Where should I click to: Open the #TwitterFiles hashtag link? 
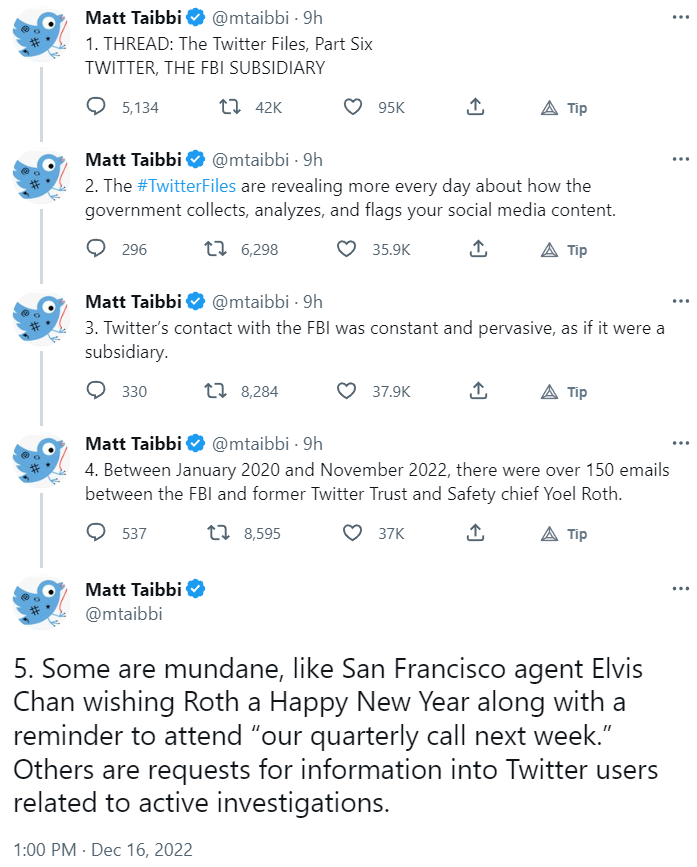(186, 186)
